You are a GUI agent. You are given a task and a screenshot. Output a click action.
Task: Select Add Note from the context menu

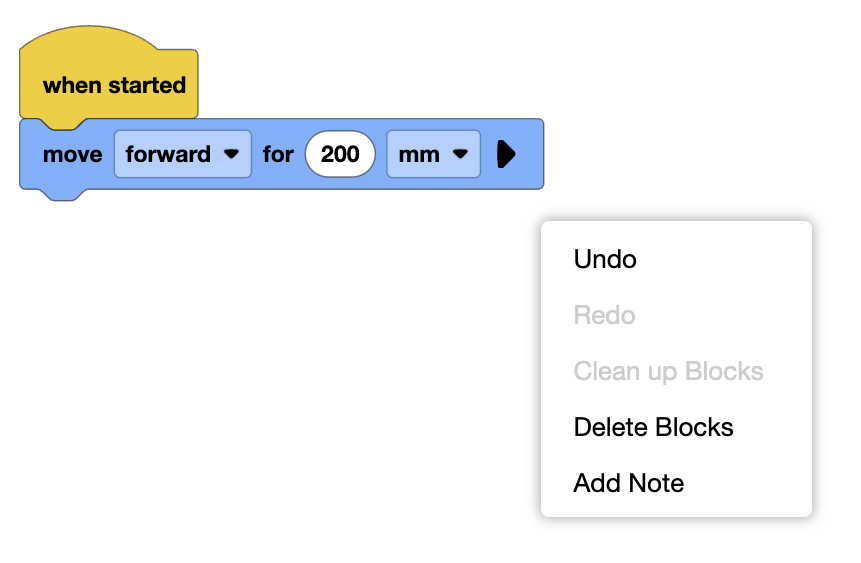pyautogui.click(x=628, y=483)
